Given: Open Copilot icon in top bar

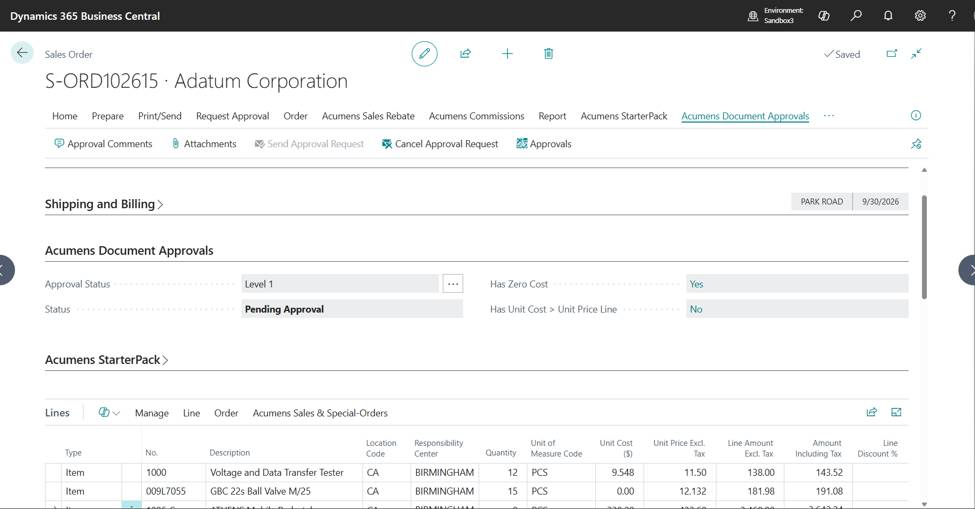Looking at the screenshot, I should point(824,16).
